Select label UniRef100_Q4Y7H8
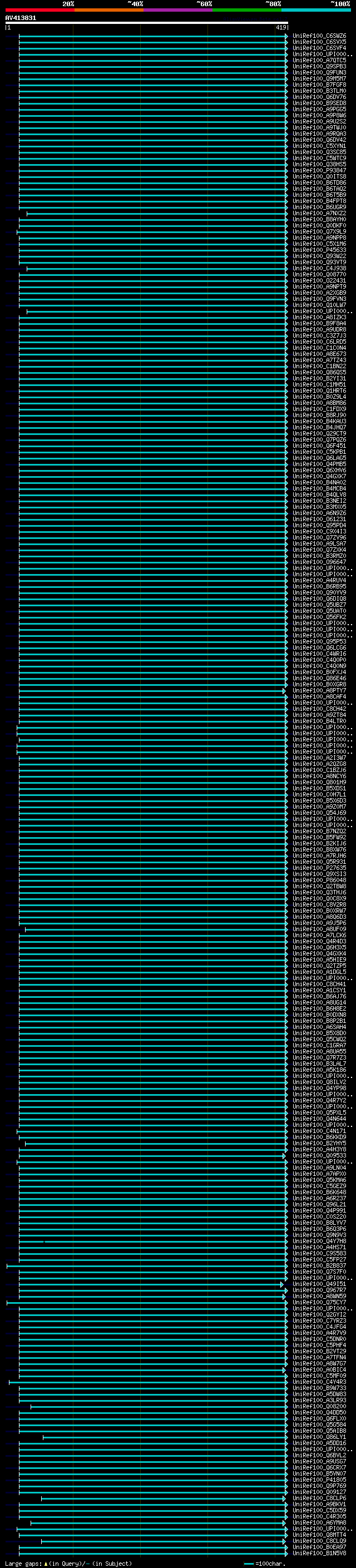Image resolution: width=356 pixels, height=1568 pixels. click(319, 1241)
